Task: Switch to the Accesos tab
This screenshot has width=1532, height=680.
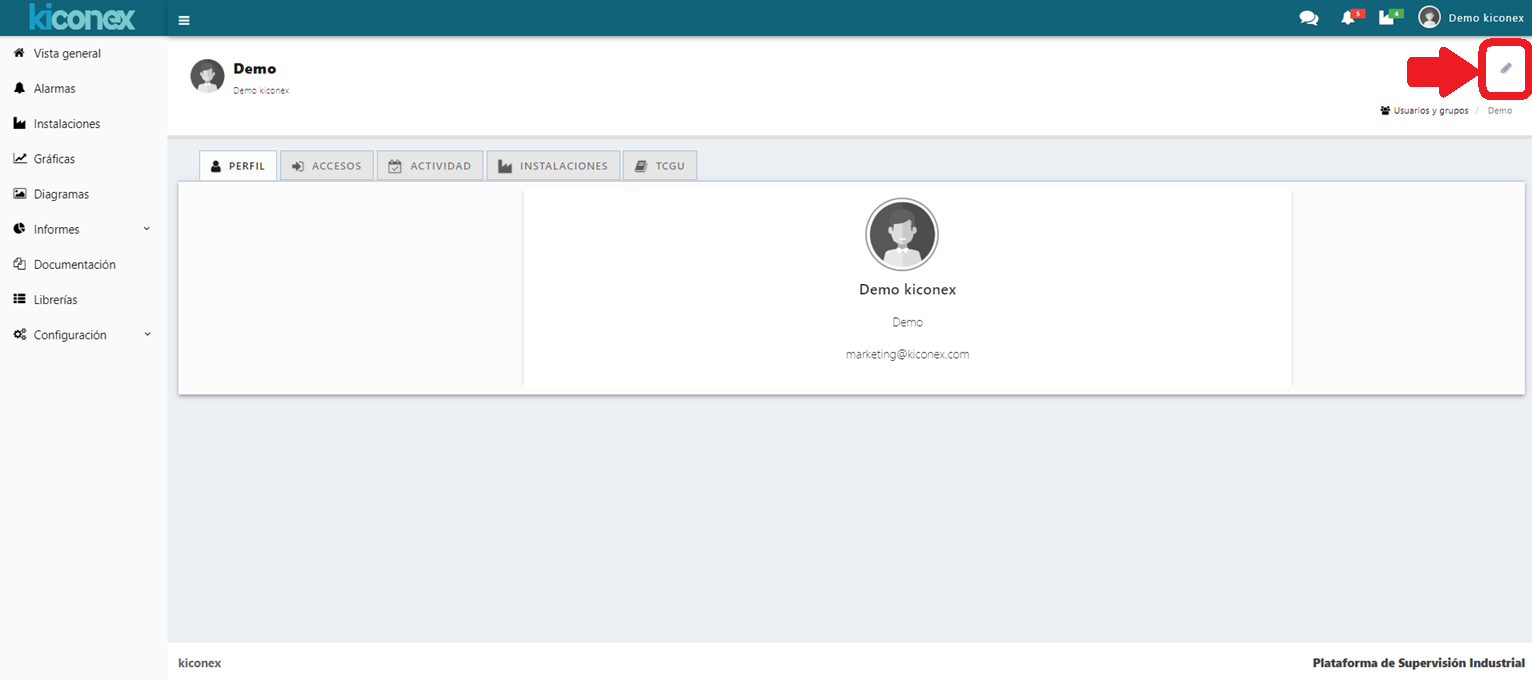Action: 327,166
